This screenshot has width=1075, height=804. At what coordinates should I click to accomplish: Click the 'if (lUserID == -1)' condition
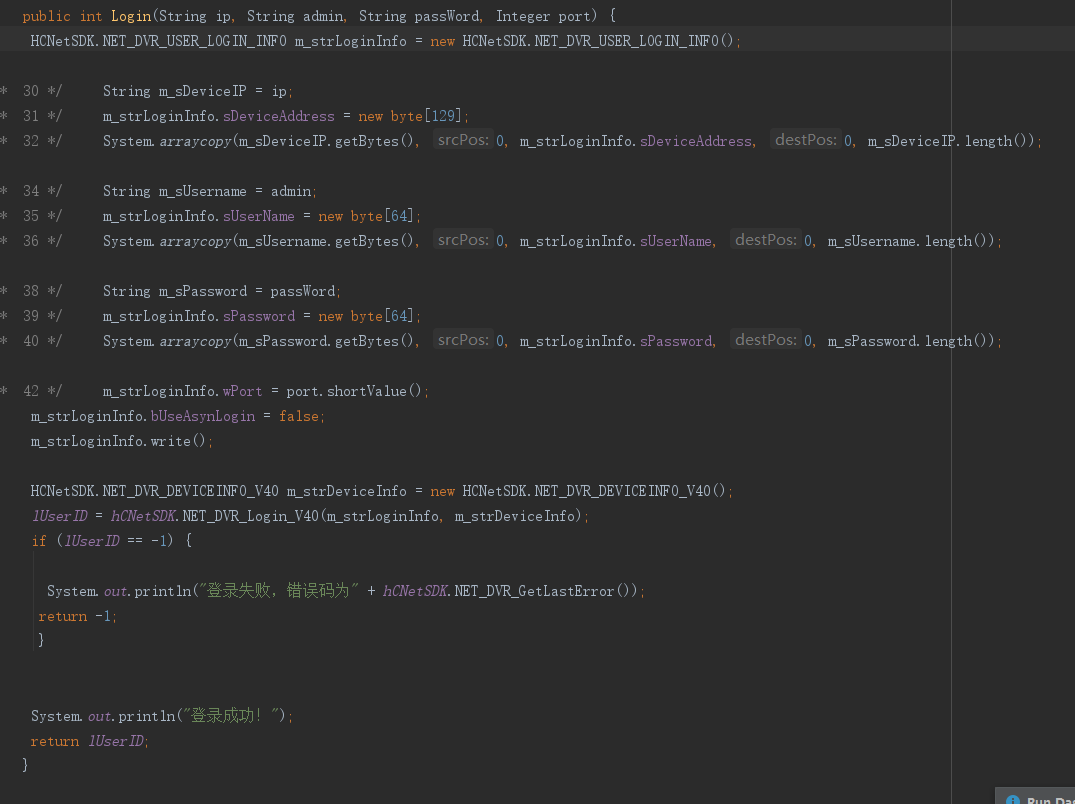[102, 541]
